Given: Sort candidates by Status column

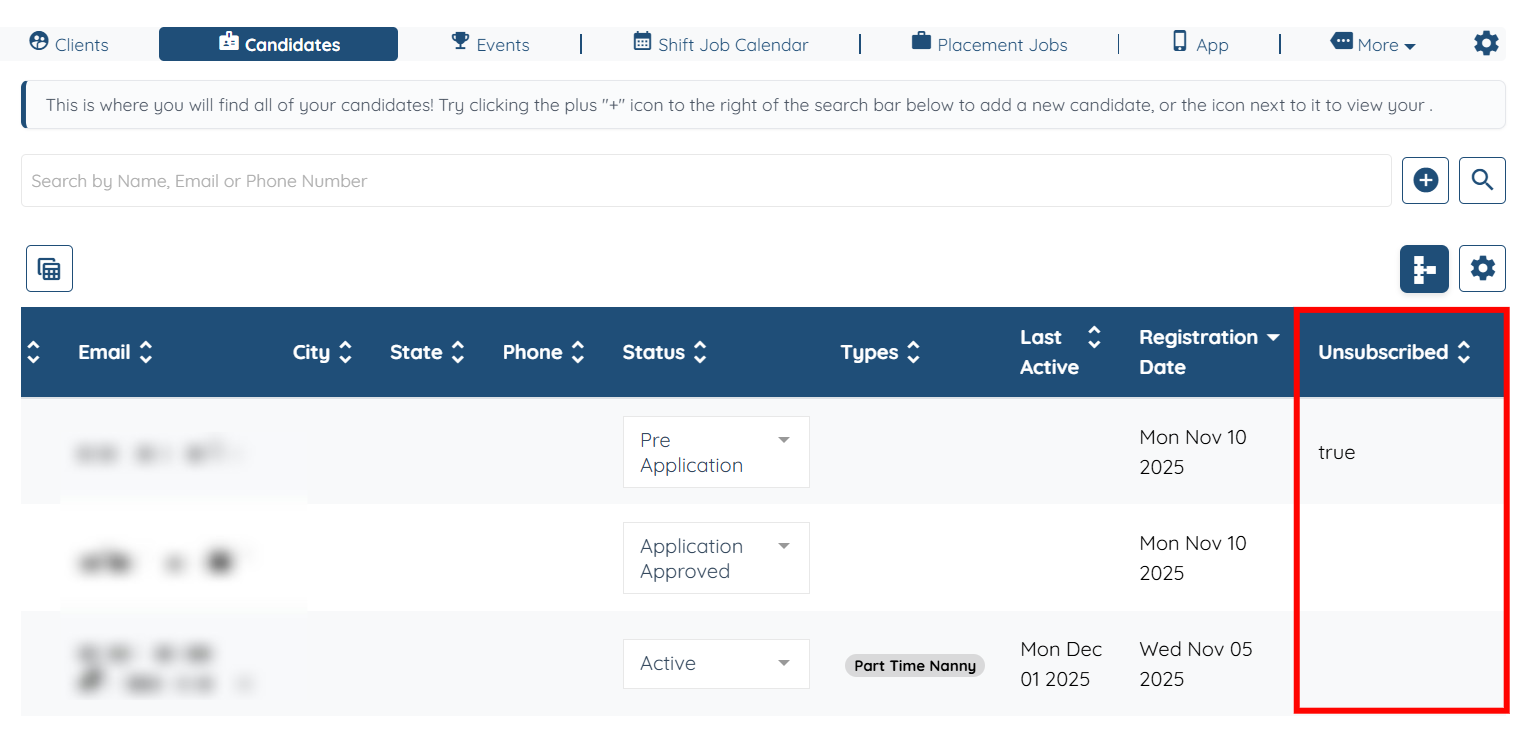Looking at the screenshot, I should coord(665,352).
